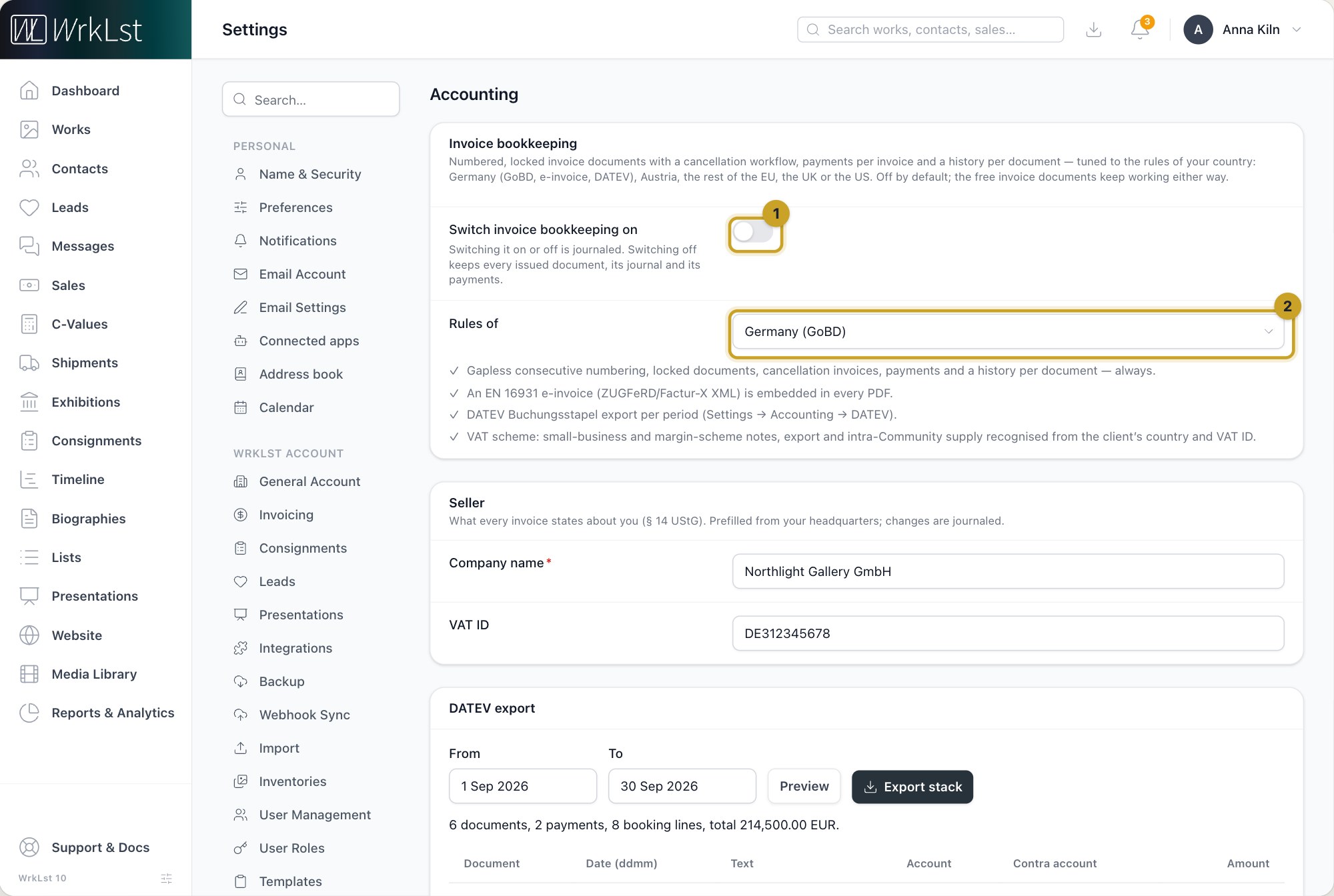Open the Backup settings page
This screenshot has width=1334, height=896.
pos(281,681)
